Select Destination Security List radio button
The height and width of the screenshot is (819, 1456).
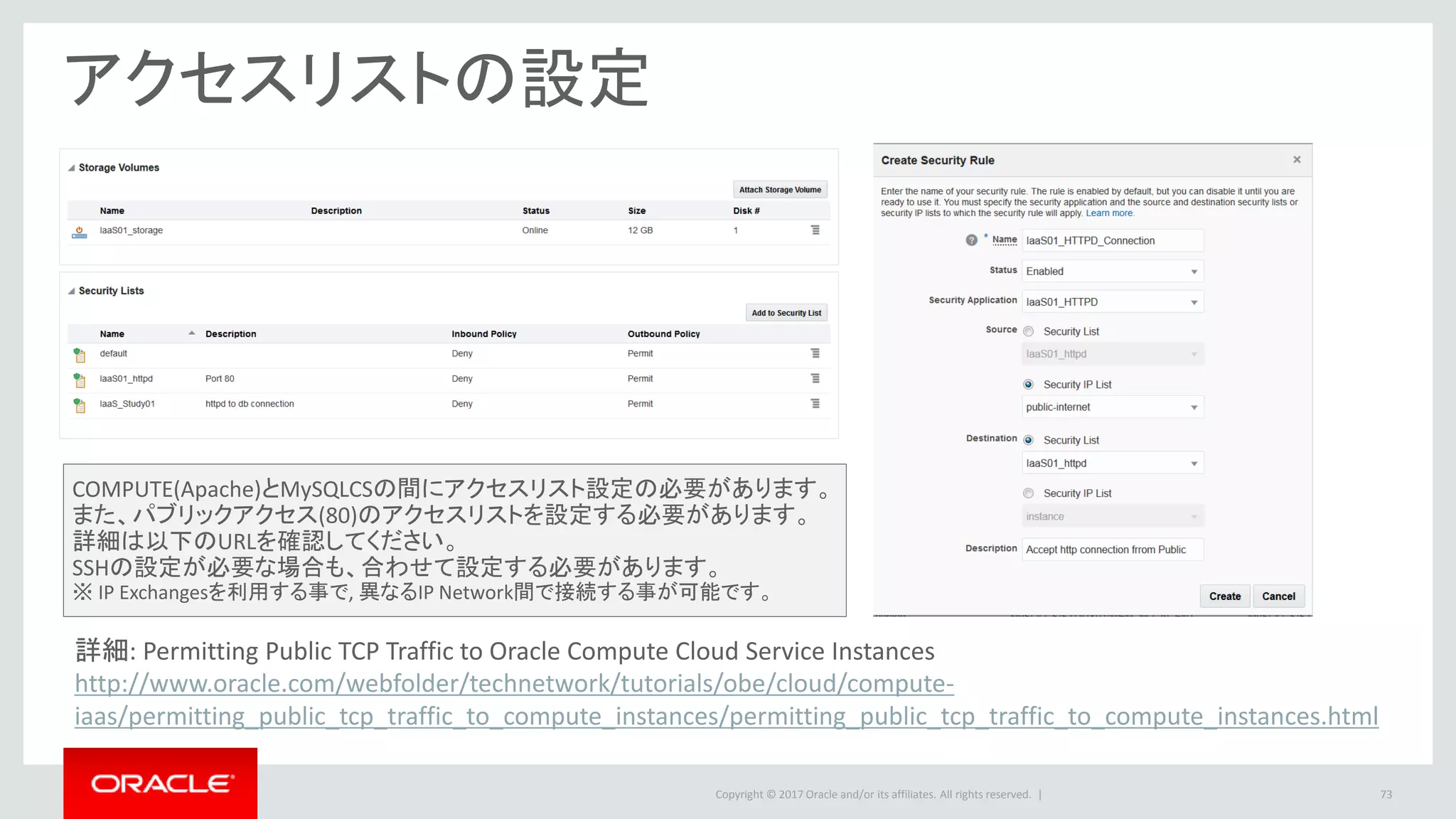1029,440
